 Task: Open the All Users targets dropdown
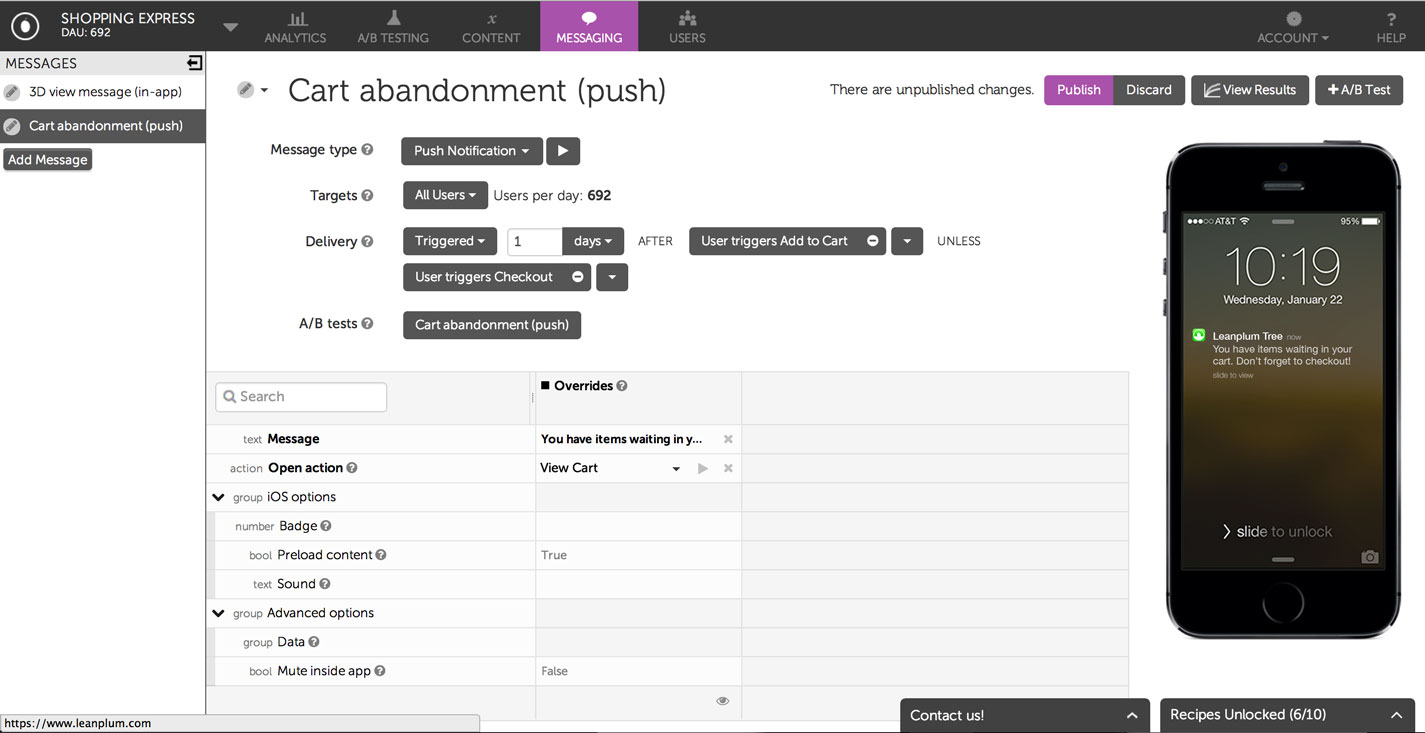[445, 195]
